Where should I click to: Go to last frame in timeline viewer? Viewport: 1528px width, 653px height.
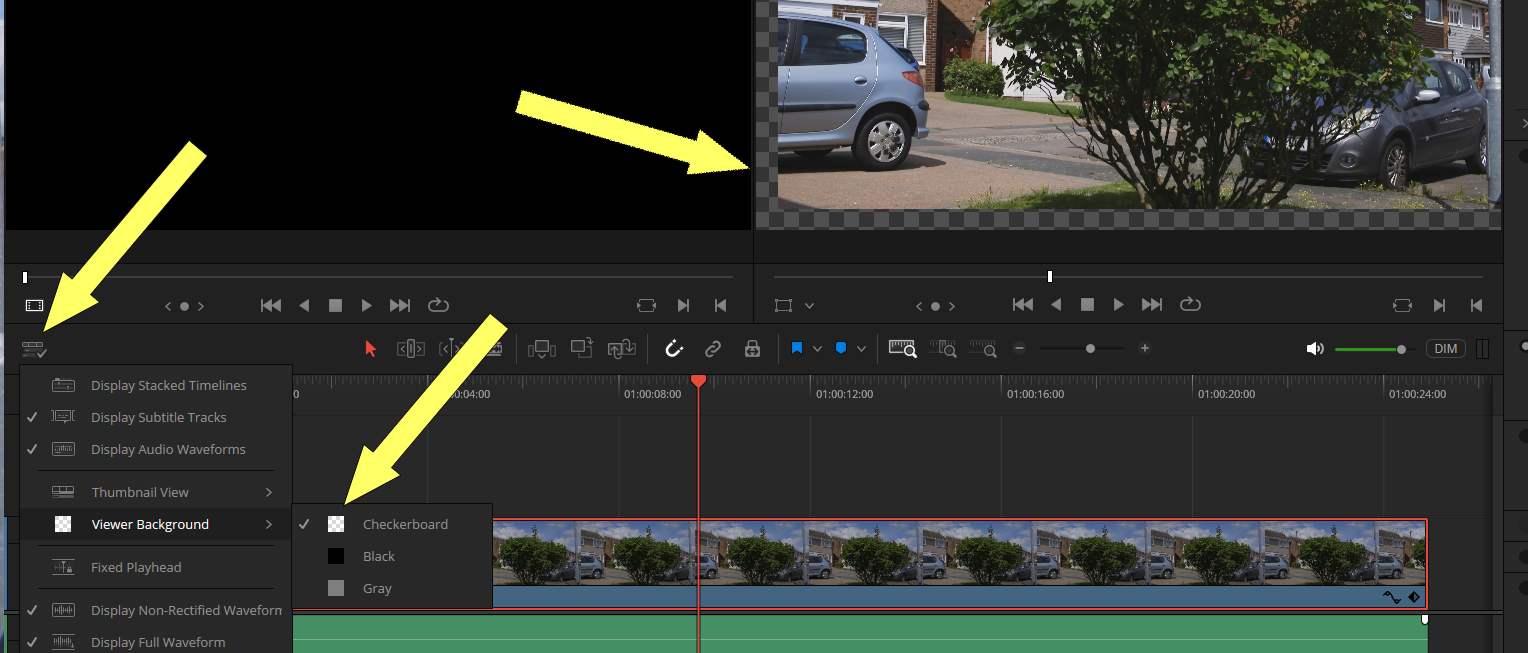click(1152, 305)
